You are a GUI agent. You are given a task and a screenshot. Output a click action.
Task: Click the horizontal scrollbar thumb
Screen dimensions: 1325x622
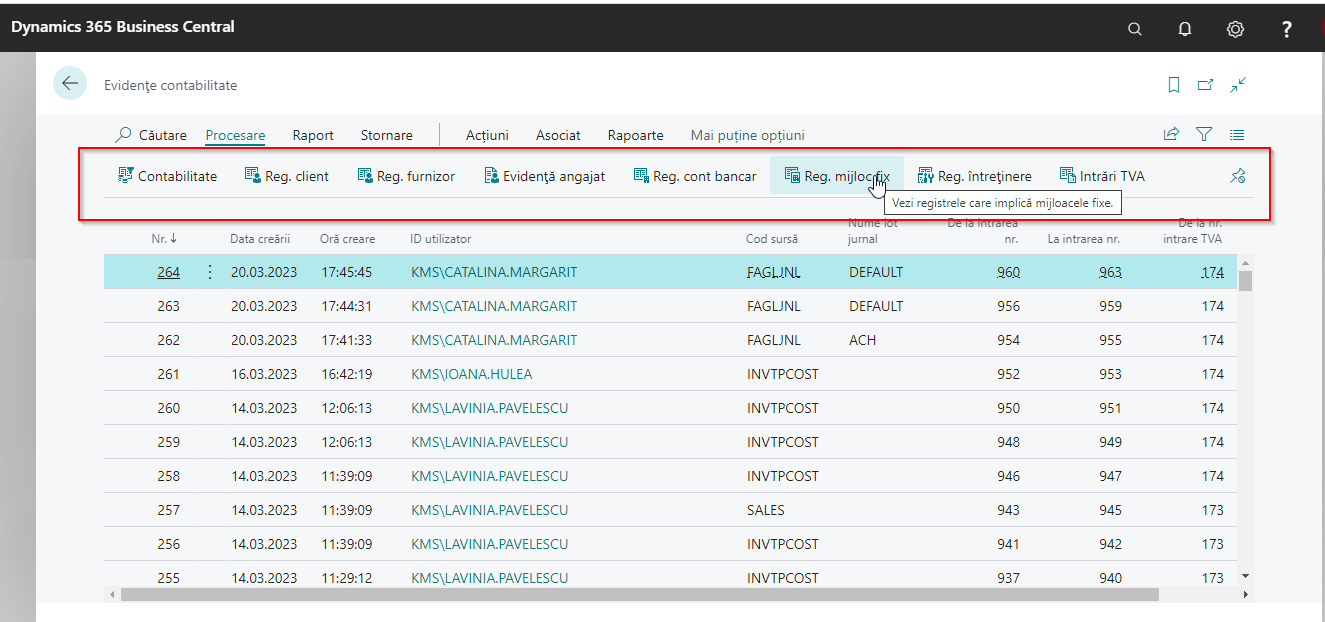[640, 594]
